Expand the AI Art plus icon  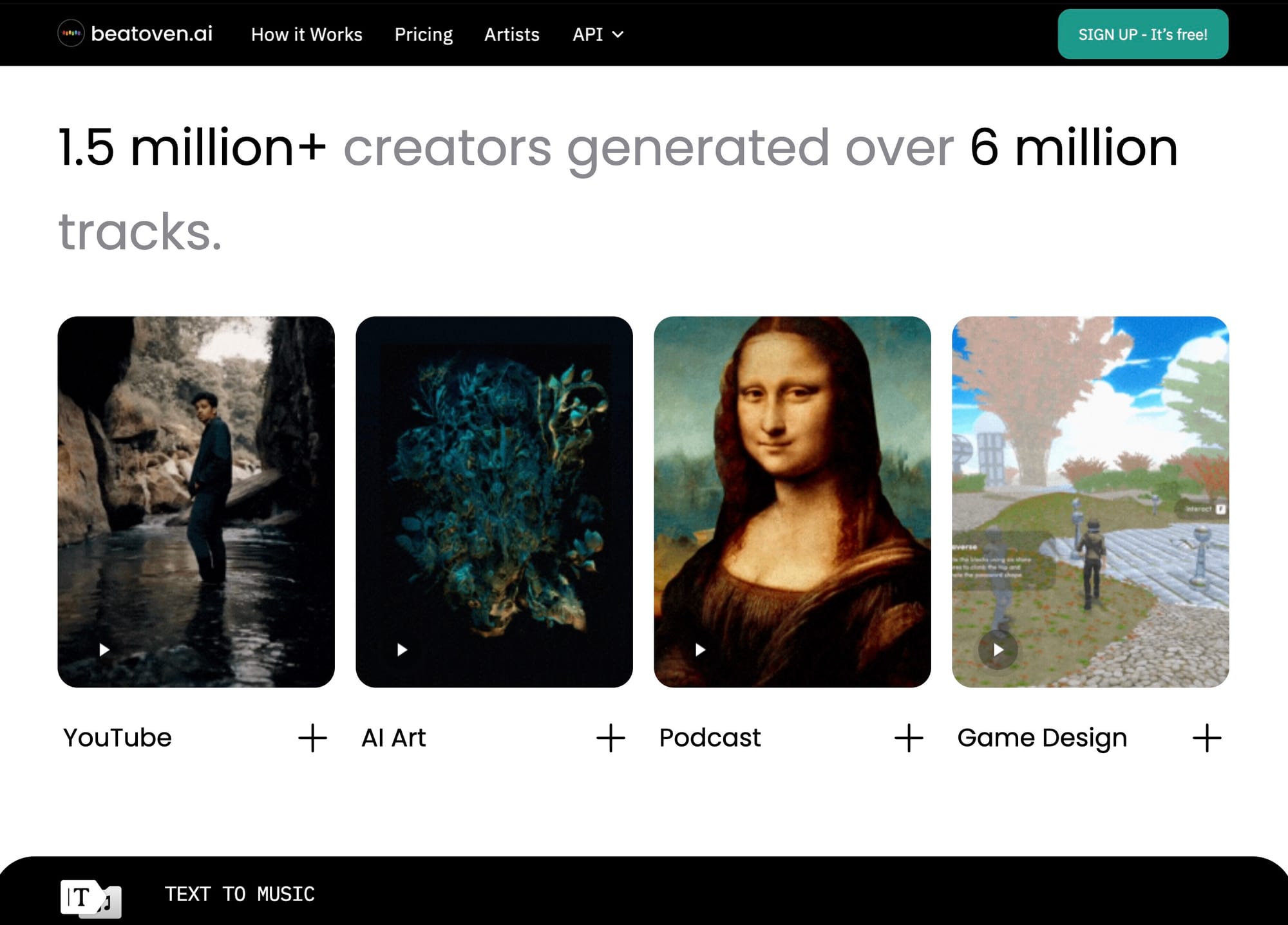tap(611, 738)
